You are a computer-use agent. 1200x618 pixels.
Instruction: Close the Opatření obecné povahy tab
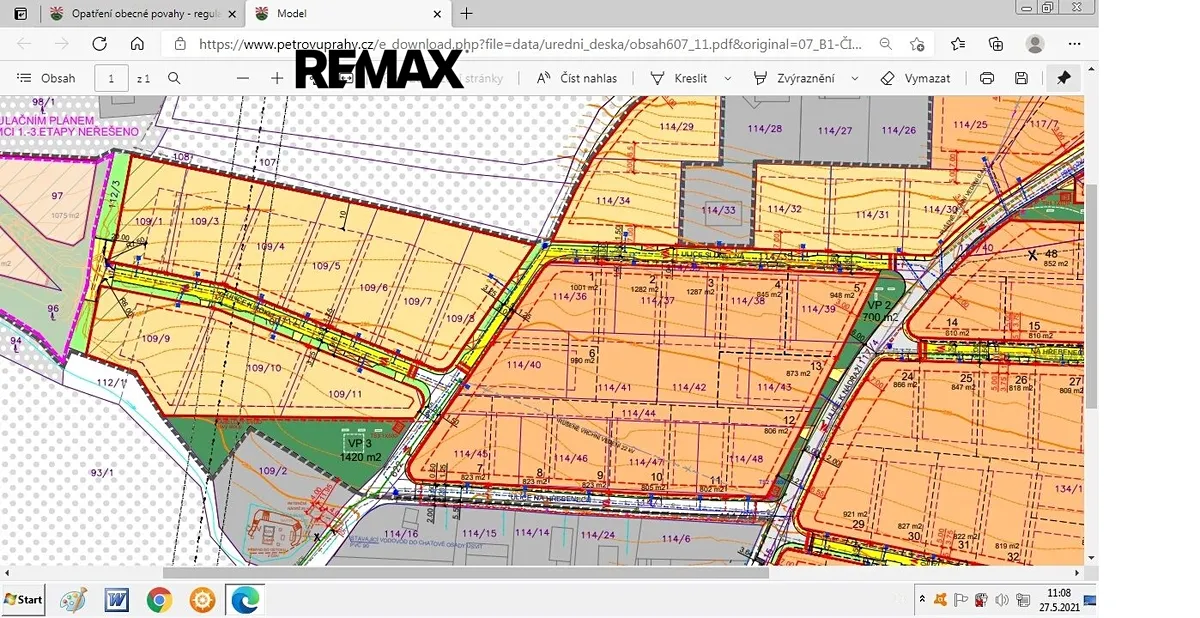coord(231,14)
